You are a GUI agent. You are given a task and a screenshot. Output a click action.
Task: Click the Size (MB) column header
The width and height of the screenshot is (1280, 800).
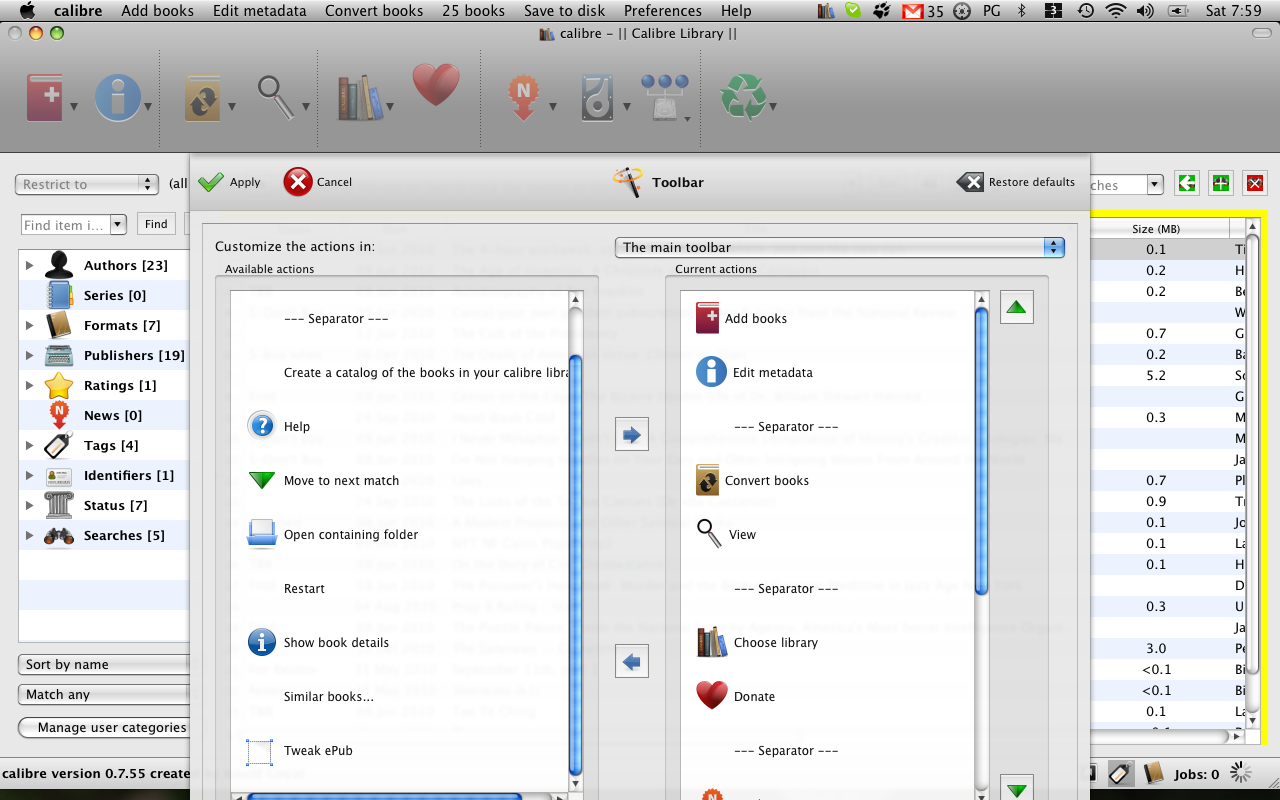(x=1156, y=229)
